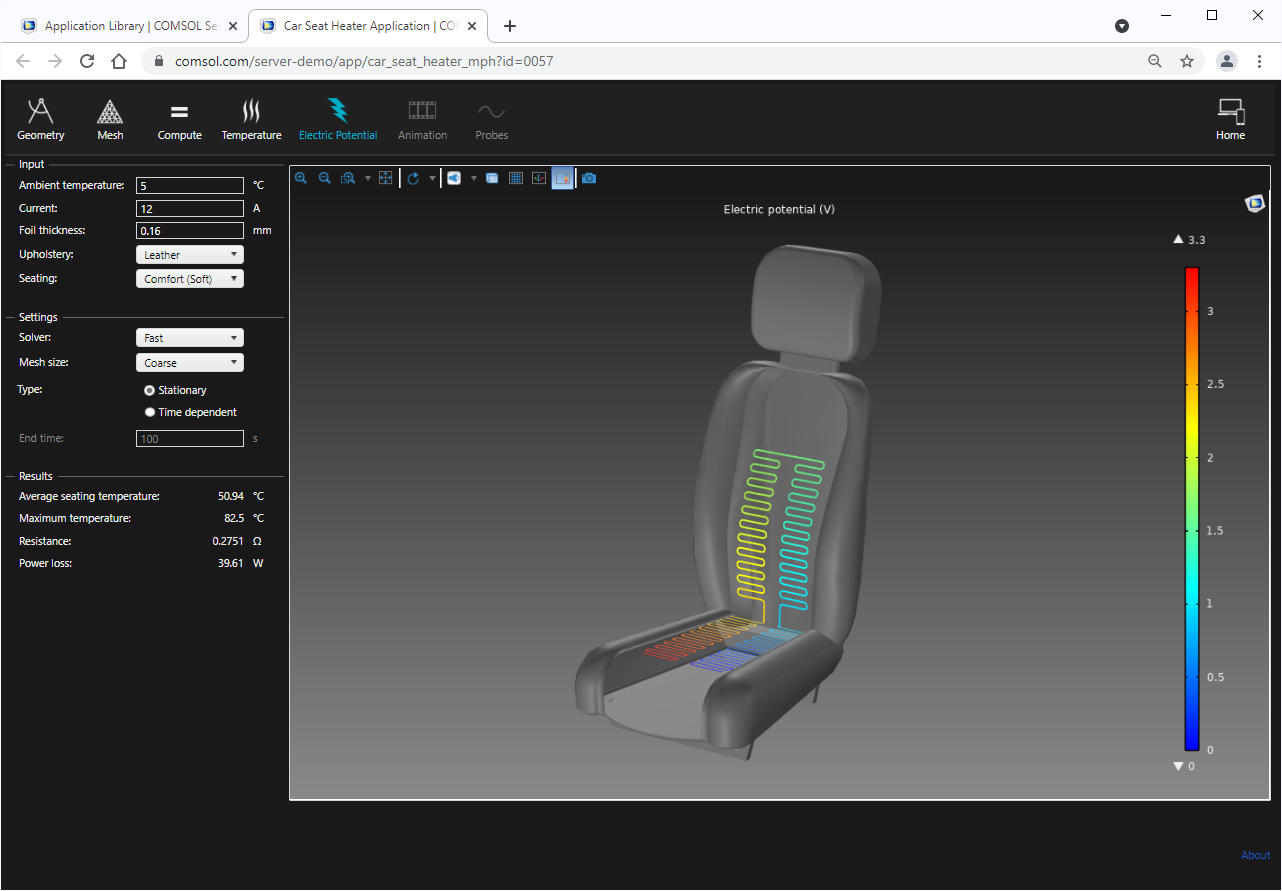Image resolution: width=1282 pixels, height=891 pixels.
Task: Change the Solver dropdown from Fast
Action: [x=189, y=337]
